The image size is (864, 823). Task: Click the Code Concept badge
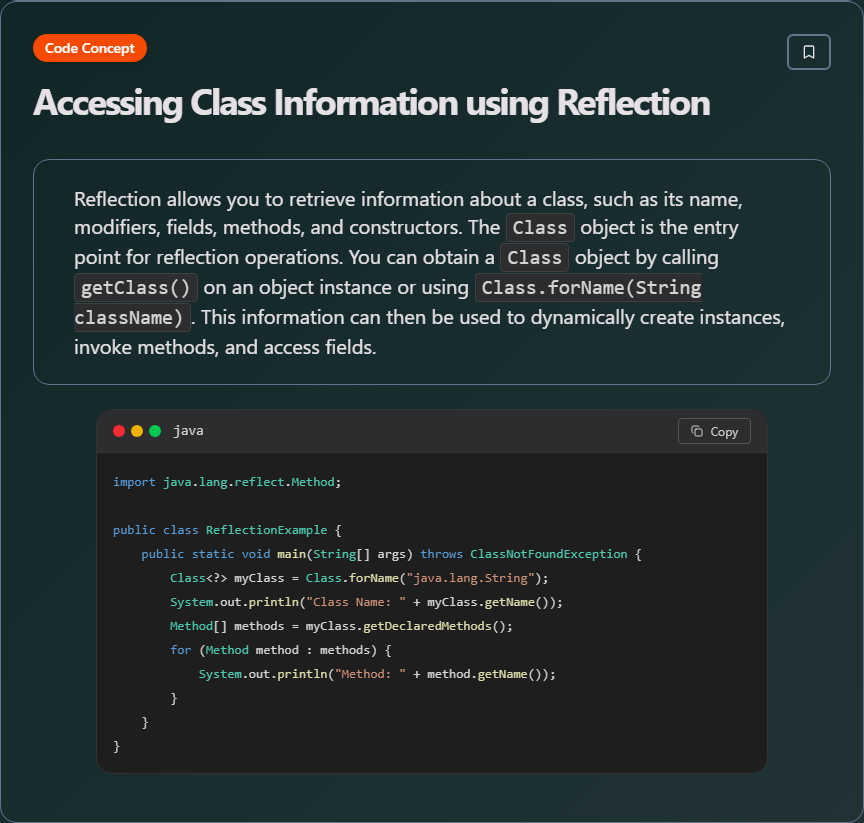point(90,48)
